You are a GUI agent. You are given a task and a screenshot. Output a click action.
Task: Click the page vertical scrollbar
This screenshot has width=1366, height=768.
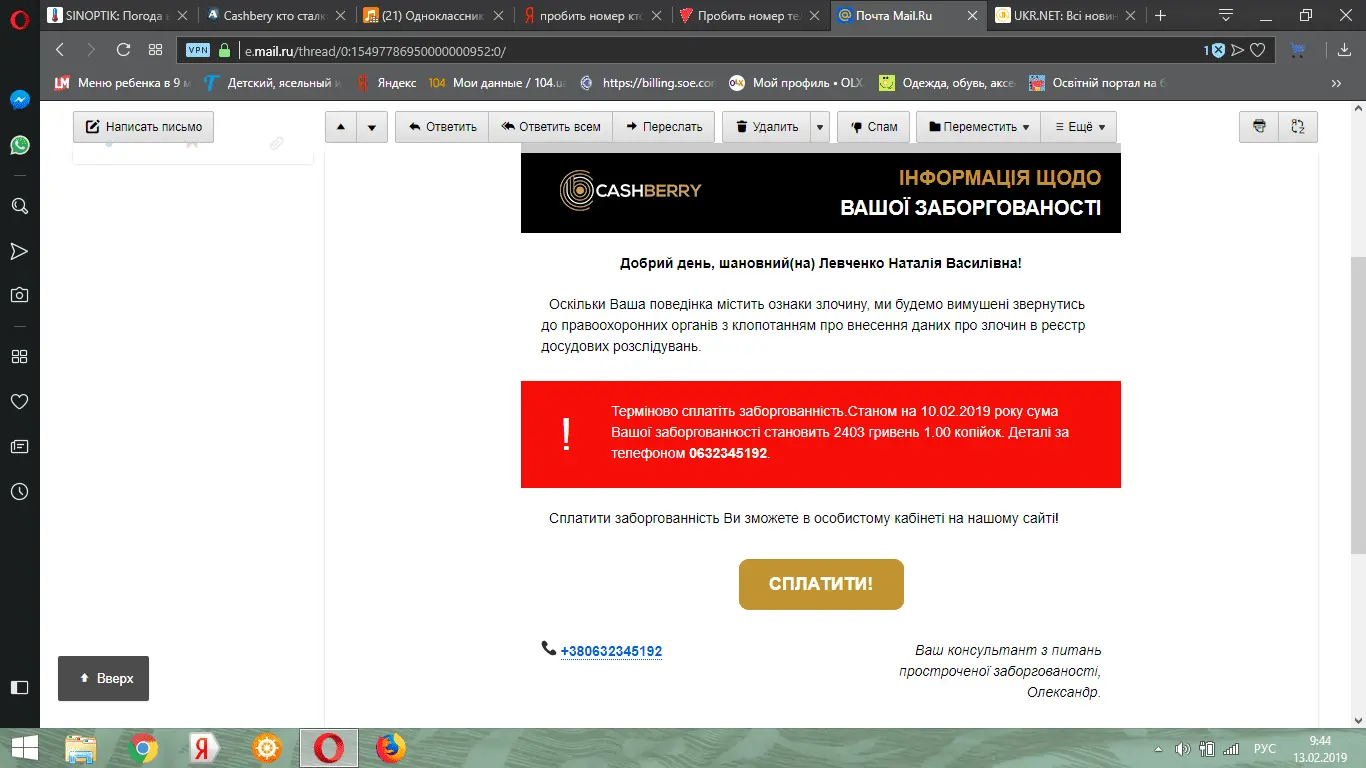click(x=1357, y=400)
